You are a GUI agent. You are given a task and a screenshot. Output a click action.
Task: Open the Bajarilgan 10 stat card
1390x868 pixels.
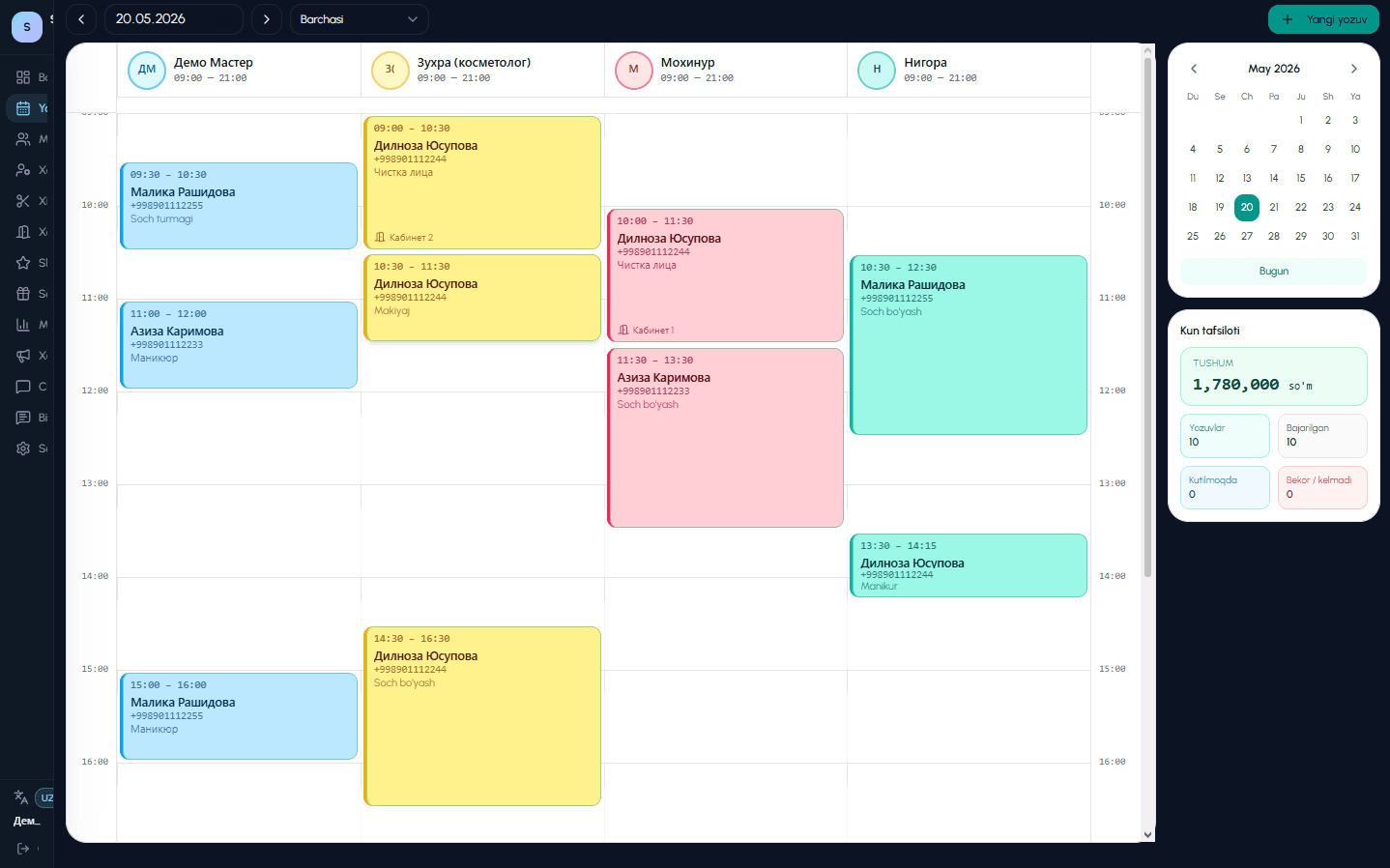(x=1322, y=436)
